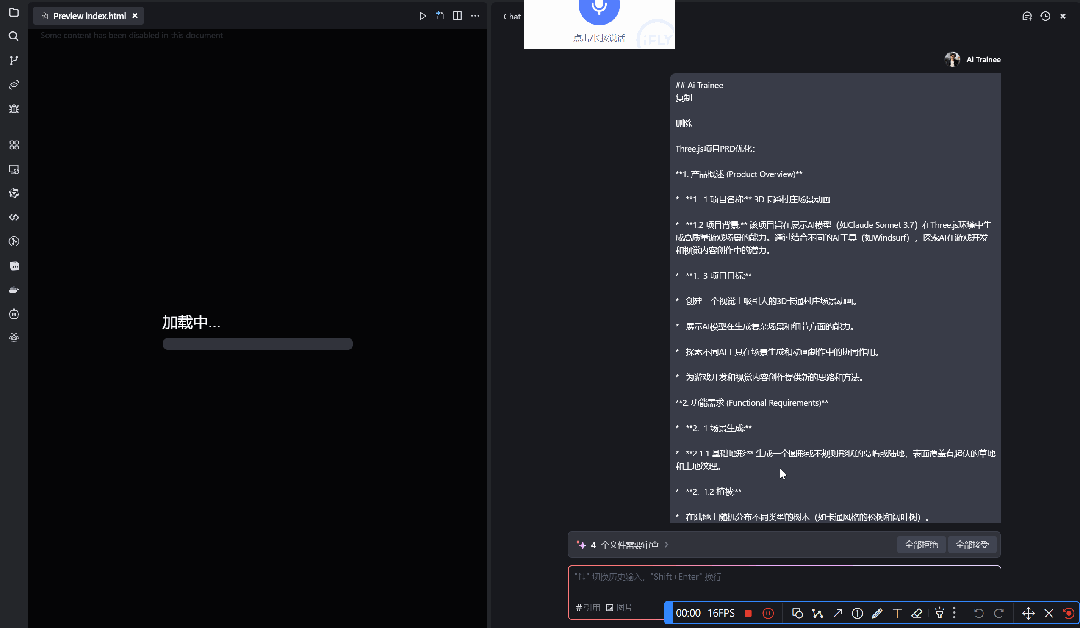Click the Run play icon in editor toolbar

422,16
